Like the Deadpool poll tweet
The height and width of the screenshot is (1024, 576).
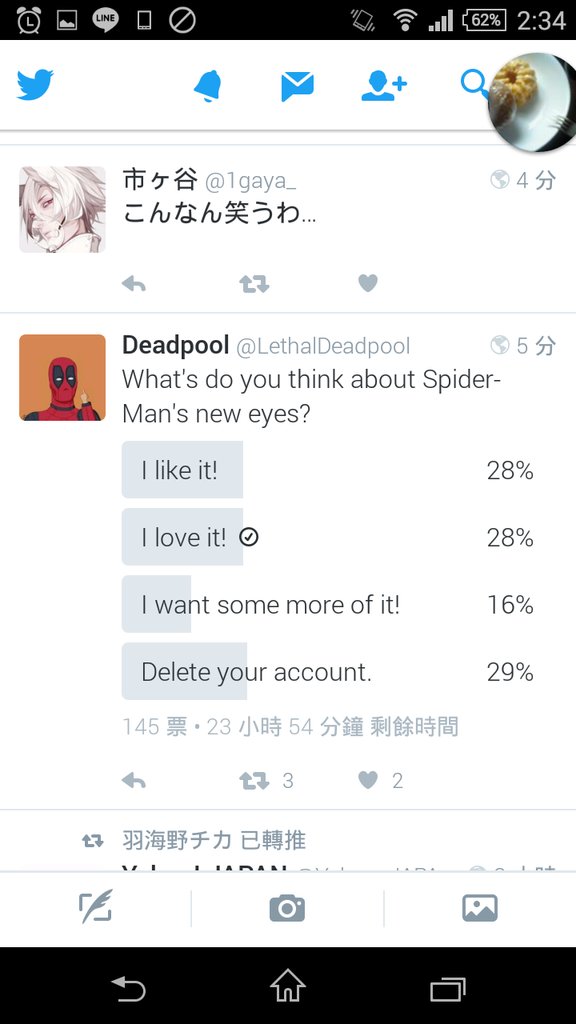coord(368,780)
